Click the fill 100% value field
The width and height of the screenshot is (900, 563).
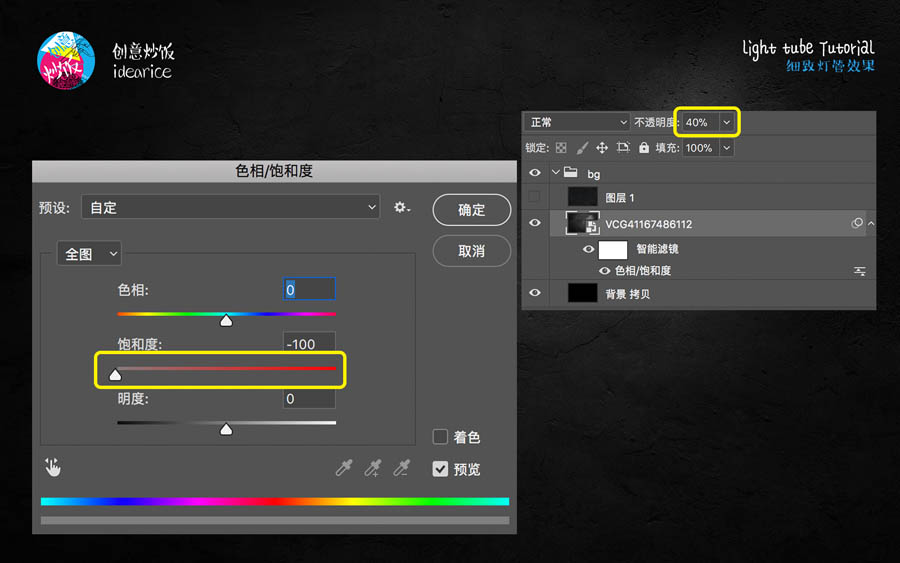pos(700,148)
